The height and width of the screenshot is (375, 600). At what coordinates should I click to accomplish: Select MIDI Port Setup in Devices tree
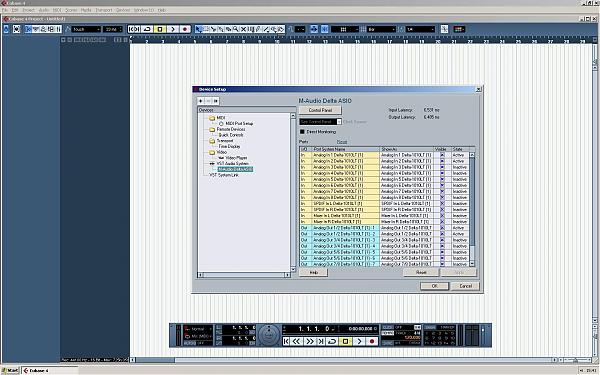[239, 124]
